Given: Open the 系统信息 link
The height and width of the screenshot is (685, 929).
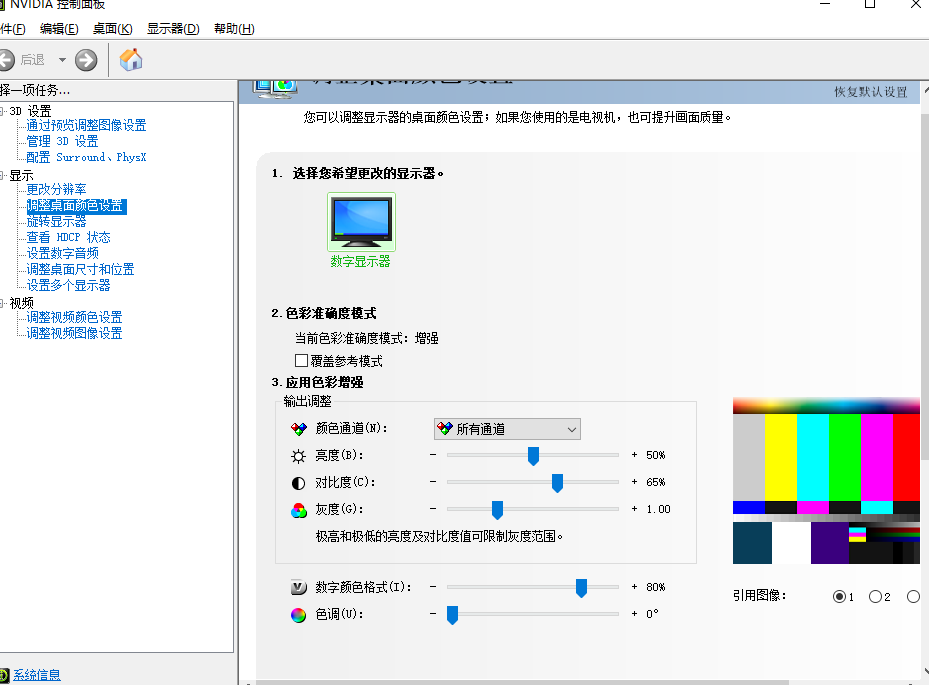Looking at the screenshot, I should click(37, 675).
